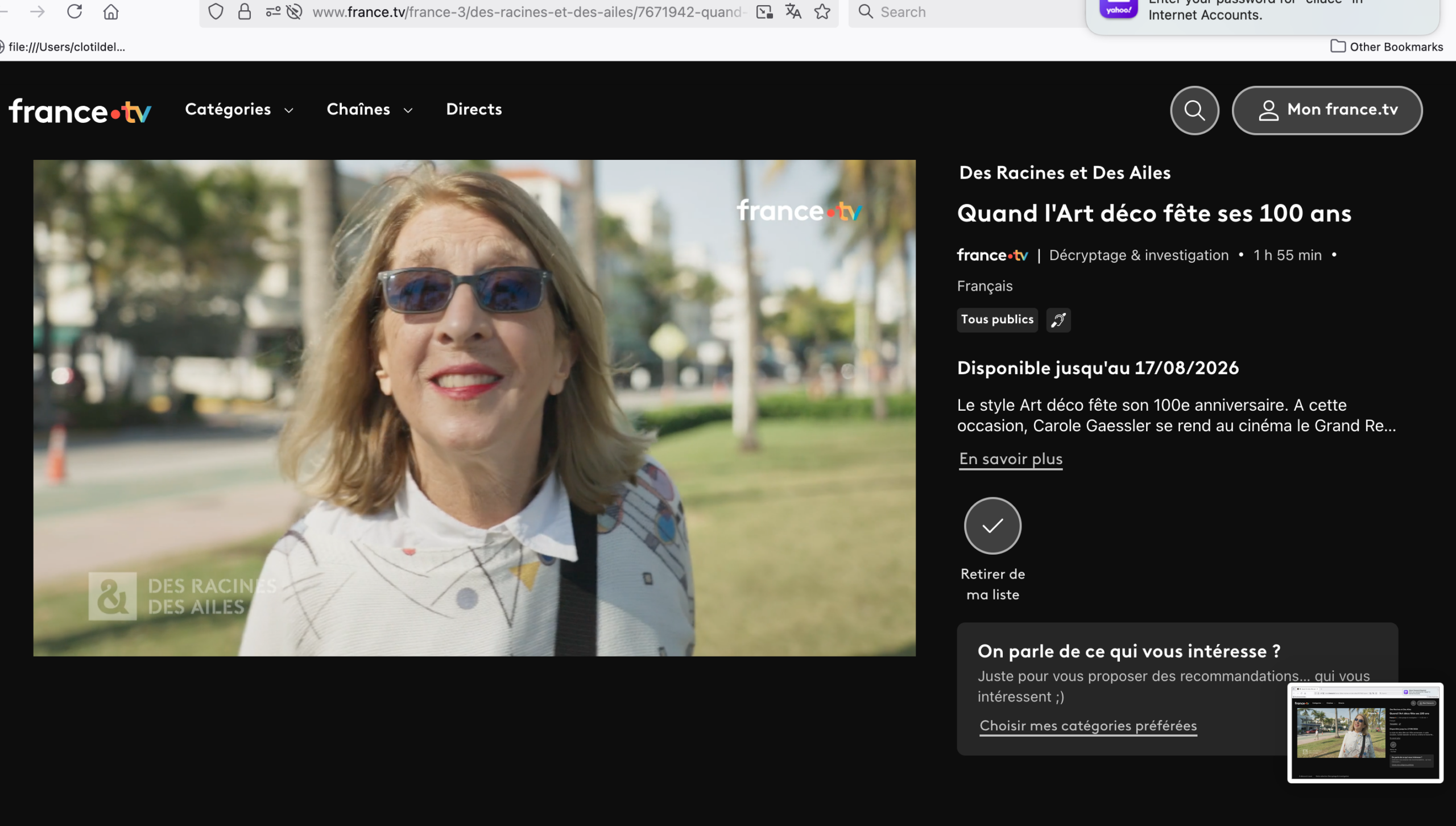Viewport: 1456px width, 826px height.
Task: Open the screenshot thumbnail preview in the corner
Action: (1365, 733)
